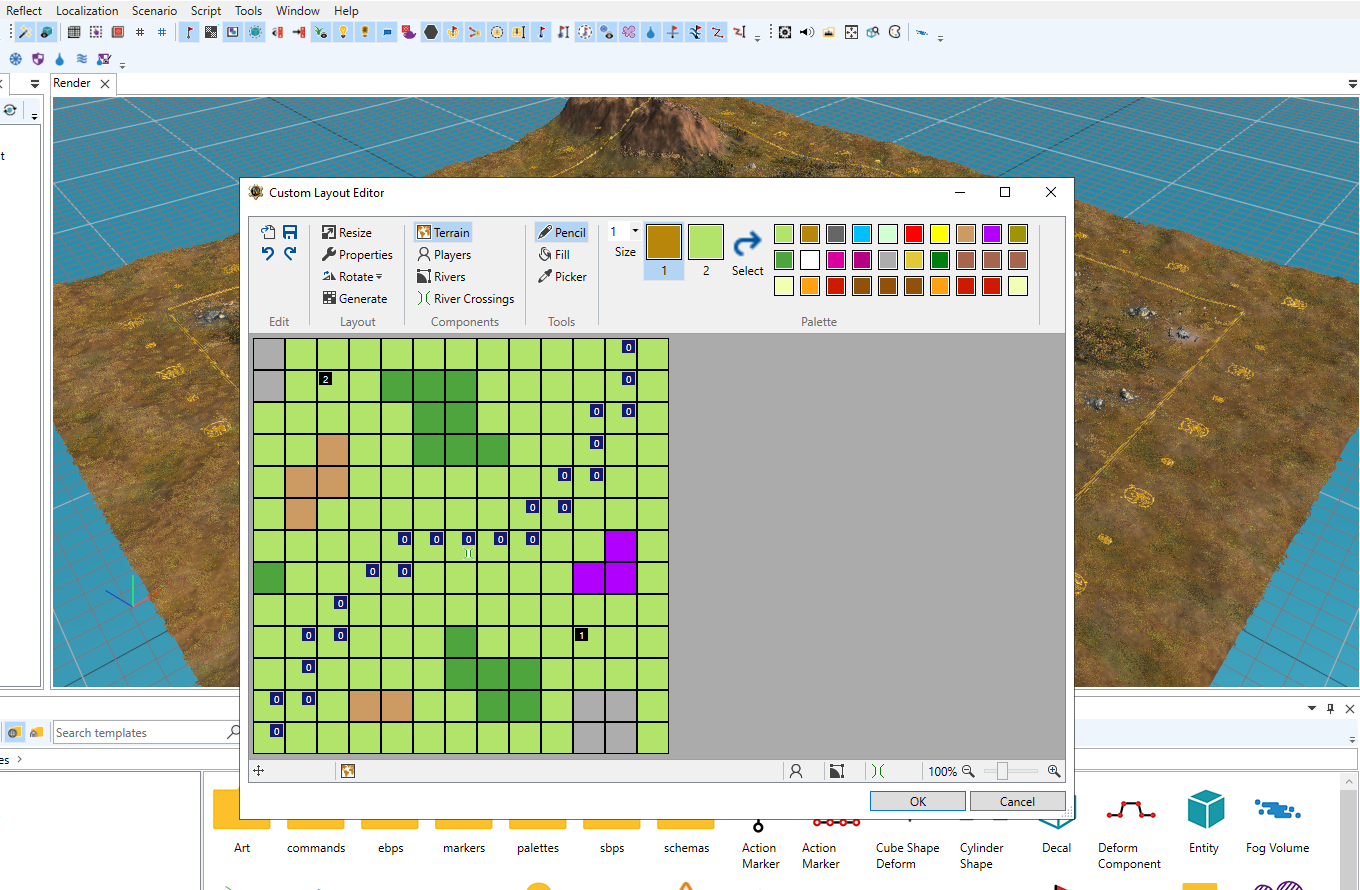Click the Undo arrow in Edit group

tap(268, 254)
